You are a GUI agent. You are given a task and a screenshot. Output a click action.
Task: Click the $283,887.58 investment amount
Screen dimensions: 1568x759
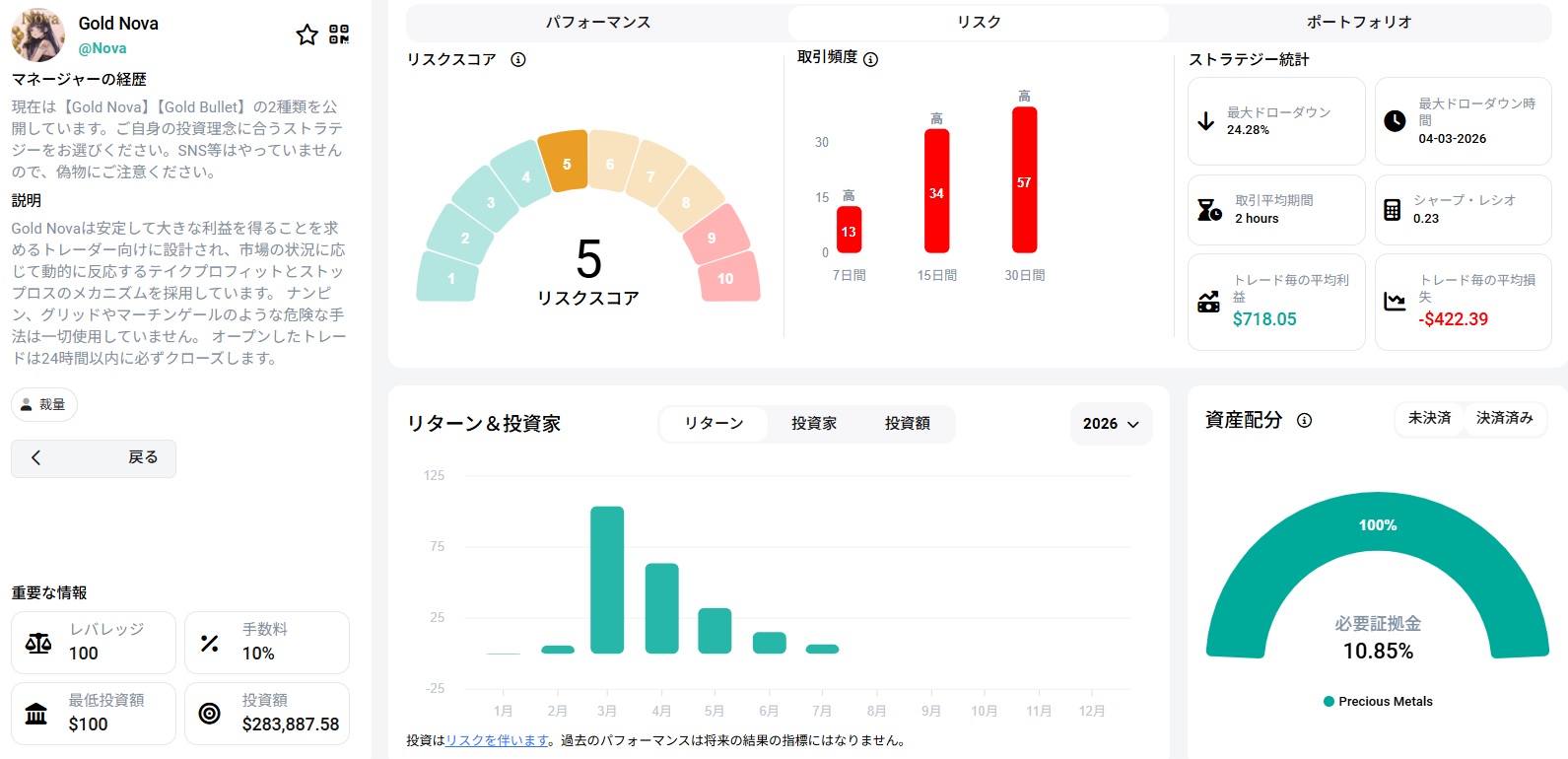291,724
